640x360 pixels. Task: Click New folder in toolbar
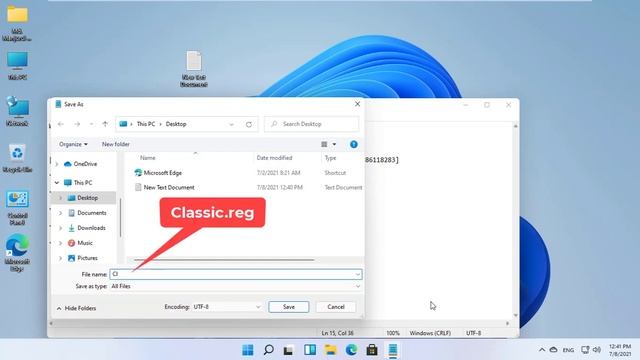pyautogui.click(x=116, y=144)
